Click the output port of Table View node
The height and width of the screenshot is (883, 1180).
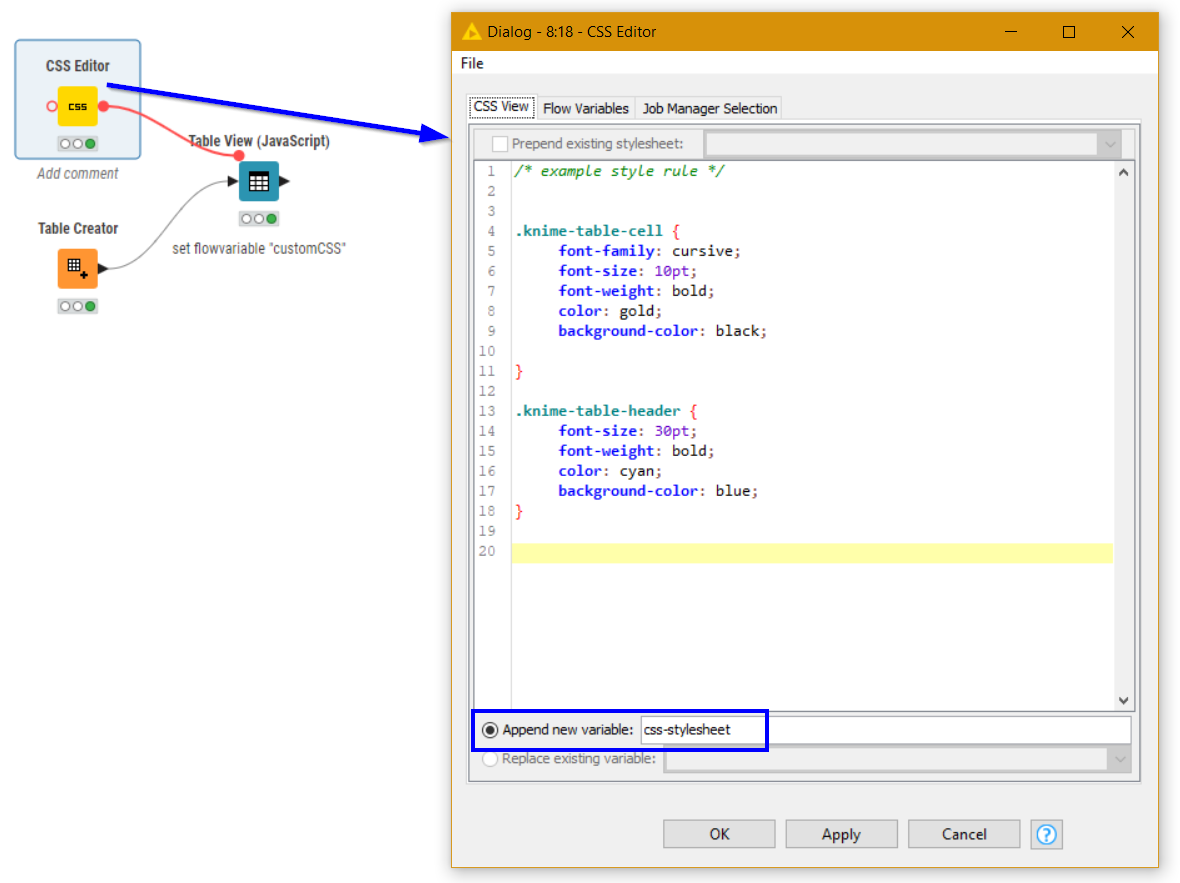click(283, 181)
